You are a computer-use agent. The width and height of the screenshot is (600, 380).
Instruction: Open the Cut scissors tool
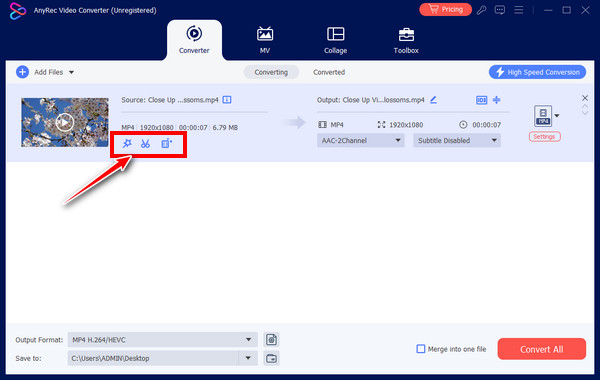(x=145, y=144)
